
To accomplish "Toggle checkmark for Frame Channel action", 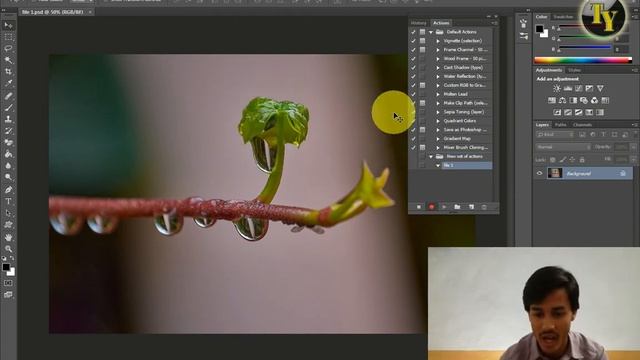I will [413, 50].
